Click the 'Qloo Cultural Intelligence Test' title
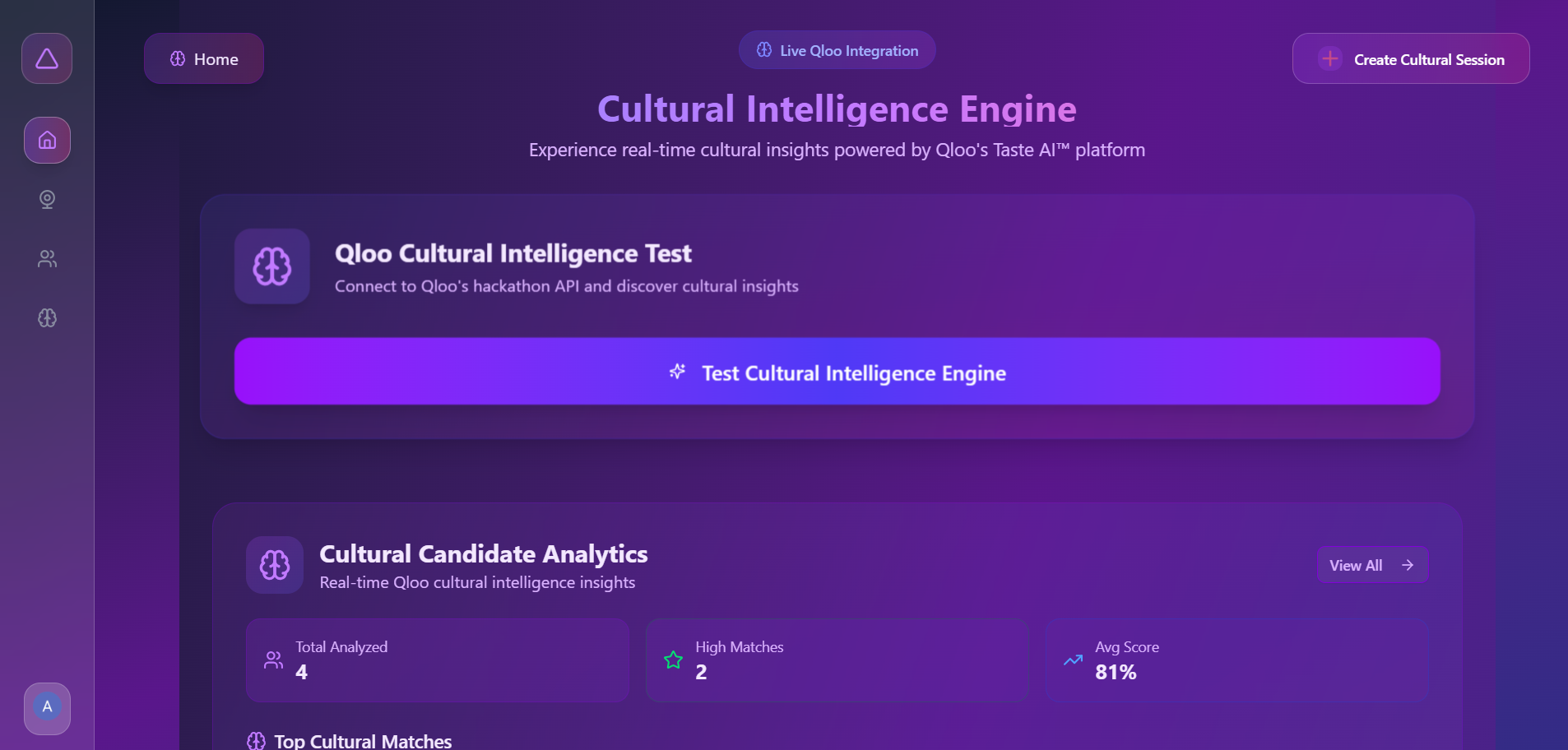The image size is (1568, 750). [x=513, y=253]
